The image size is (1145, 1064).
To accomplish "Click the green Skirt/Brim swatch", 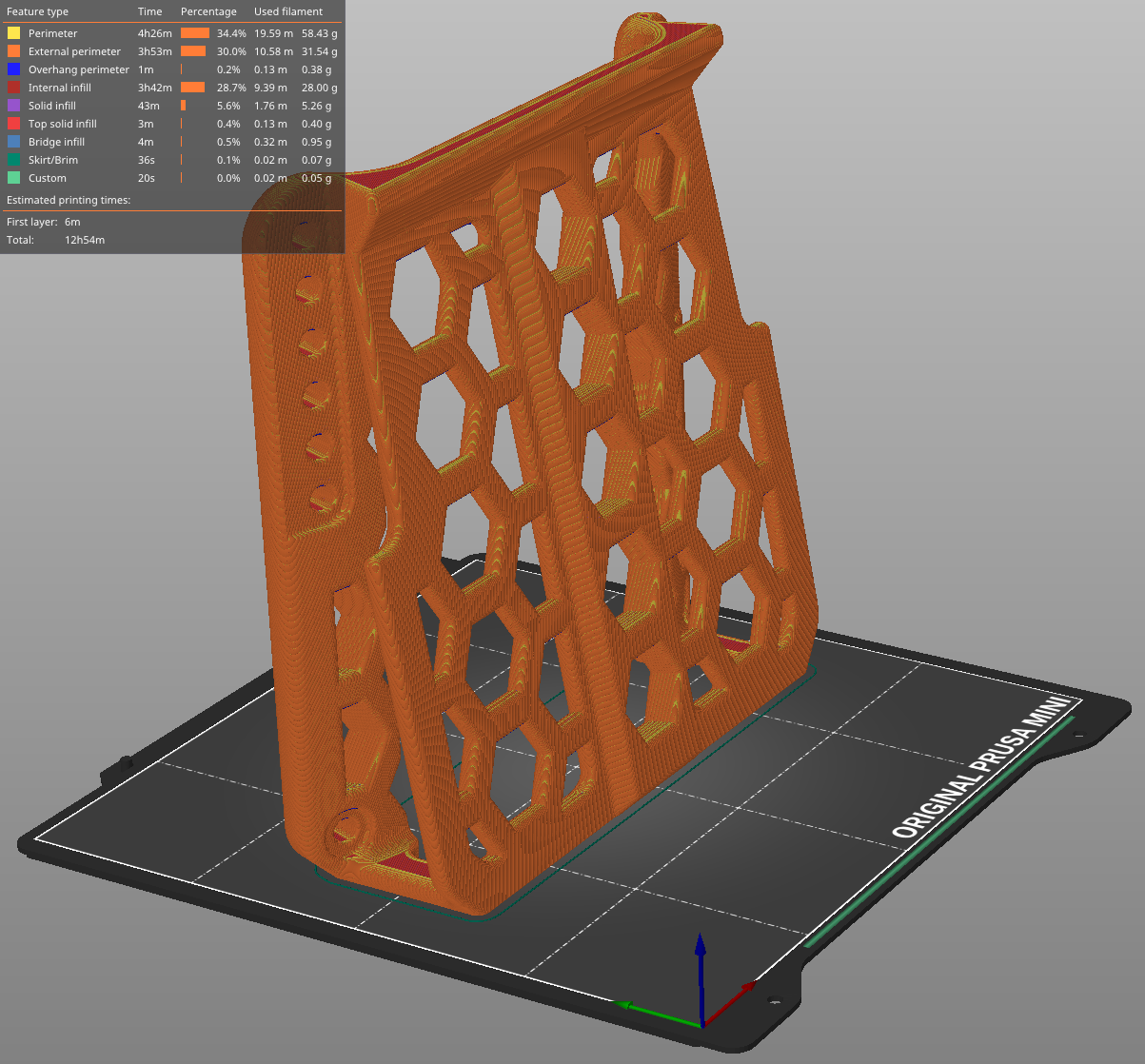I will click(x=11, y=159).
